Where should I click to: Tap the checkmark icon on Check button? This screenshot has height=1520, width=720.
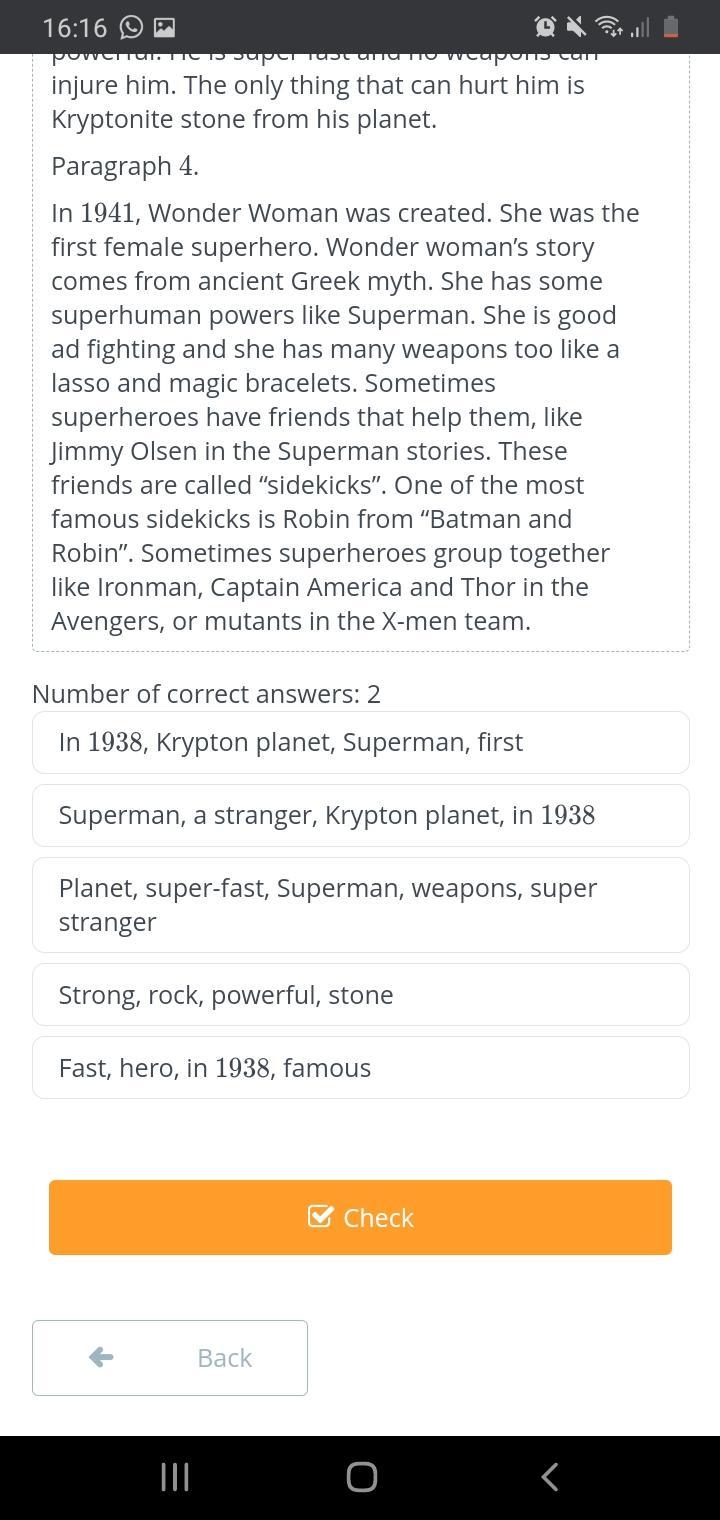coord(320,1216)
